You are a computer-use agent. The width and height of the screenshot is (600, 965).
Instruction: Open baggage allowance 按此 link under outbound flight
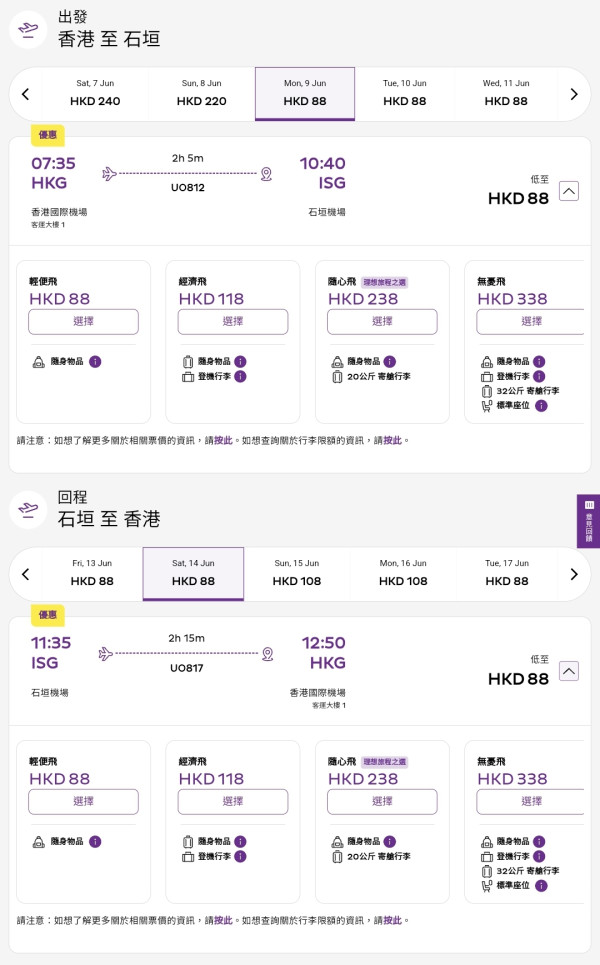click(x=392, y=441)
